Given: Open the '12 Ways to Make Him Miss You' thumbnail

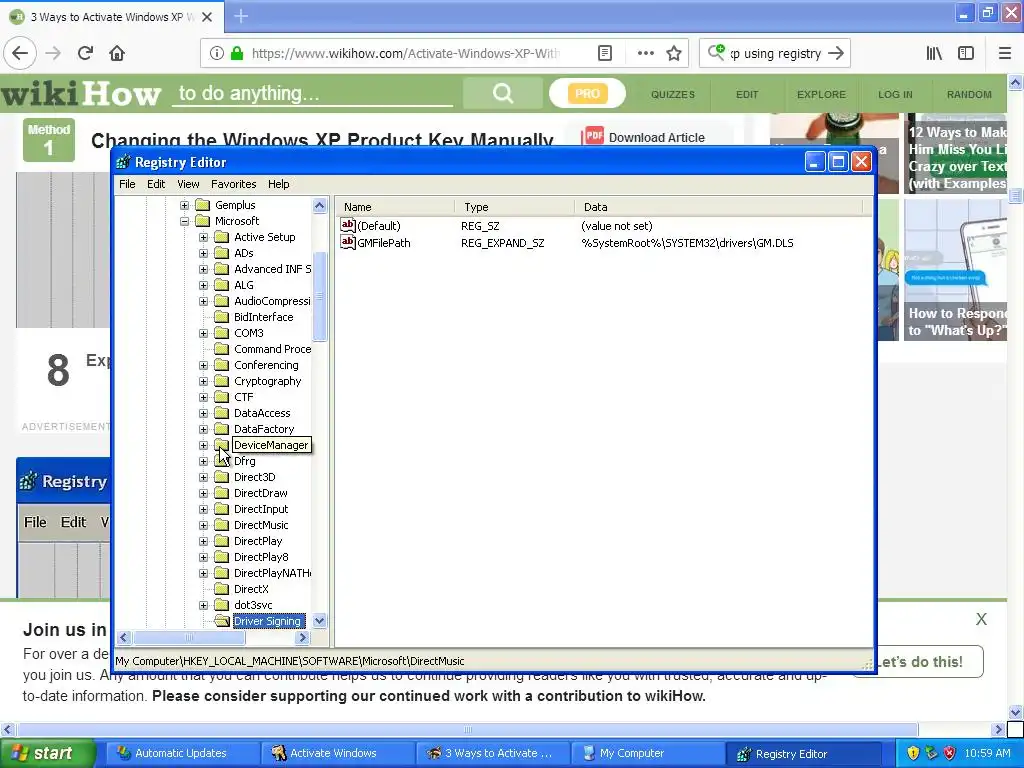Looking at the screenshot, I should point(956,153).
